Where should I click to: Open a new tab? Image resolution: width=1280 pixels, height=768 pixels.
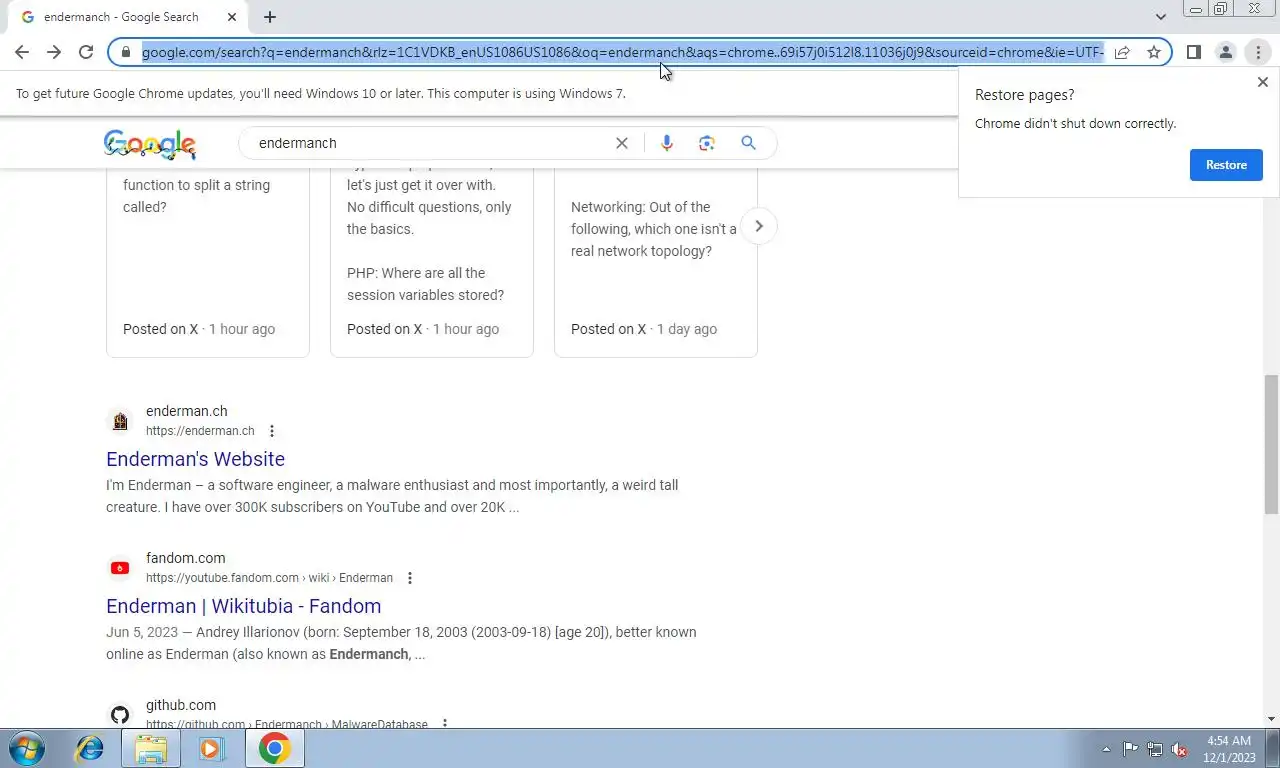coord(270,17)
